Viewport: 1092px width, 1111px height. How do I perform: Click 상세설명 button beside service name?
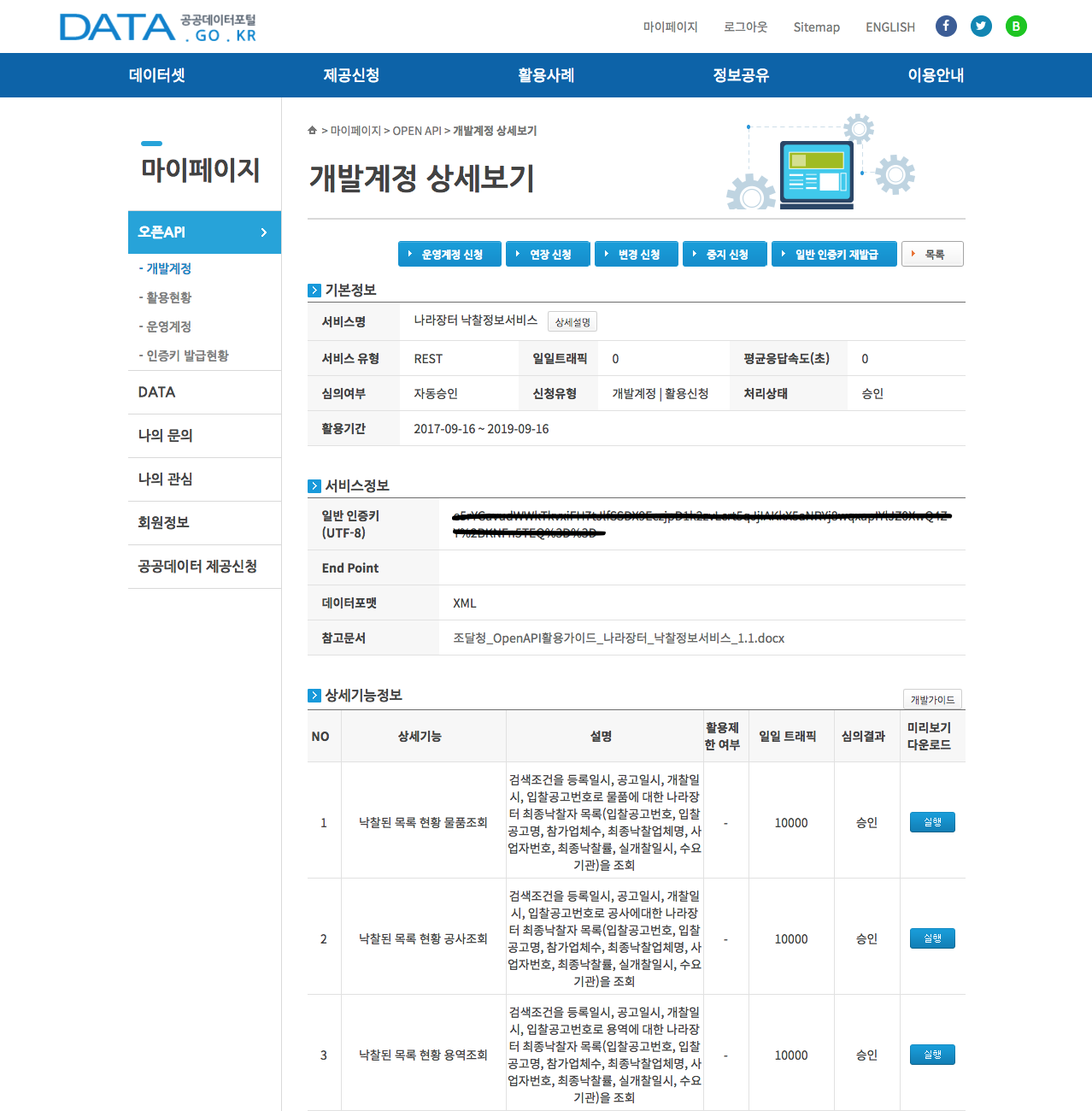tap(572, 322)
